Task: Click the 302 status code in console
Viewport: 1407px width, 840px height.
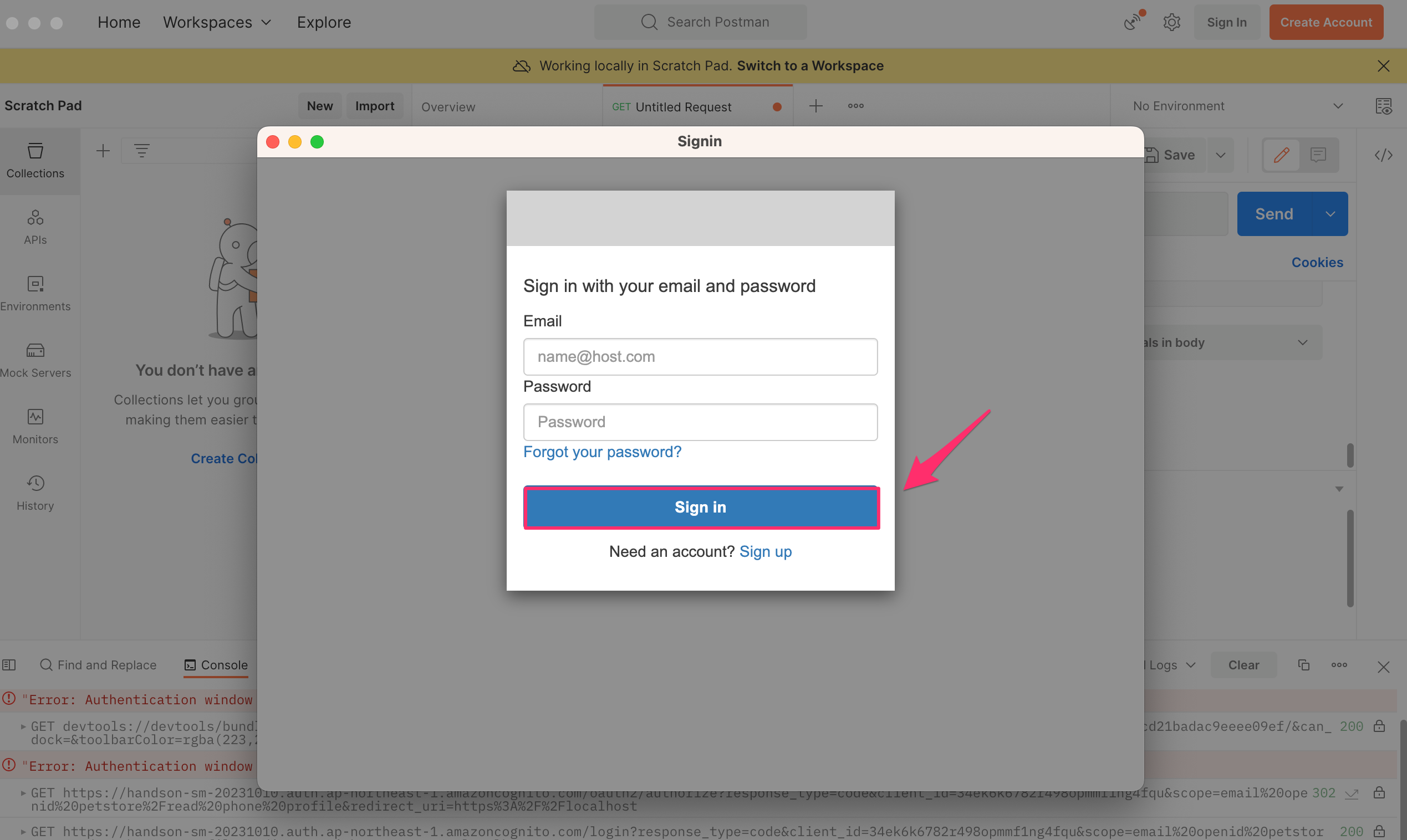Action: point(1324,792)
